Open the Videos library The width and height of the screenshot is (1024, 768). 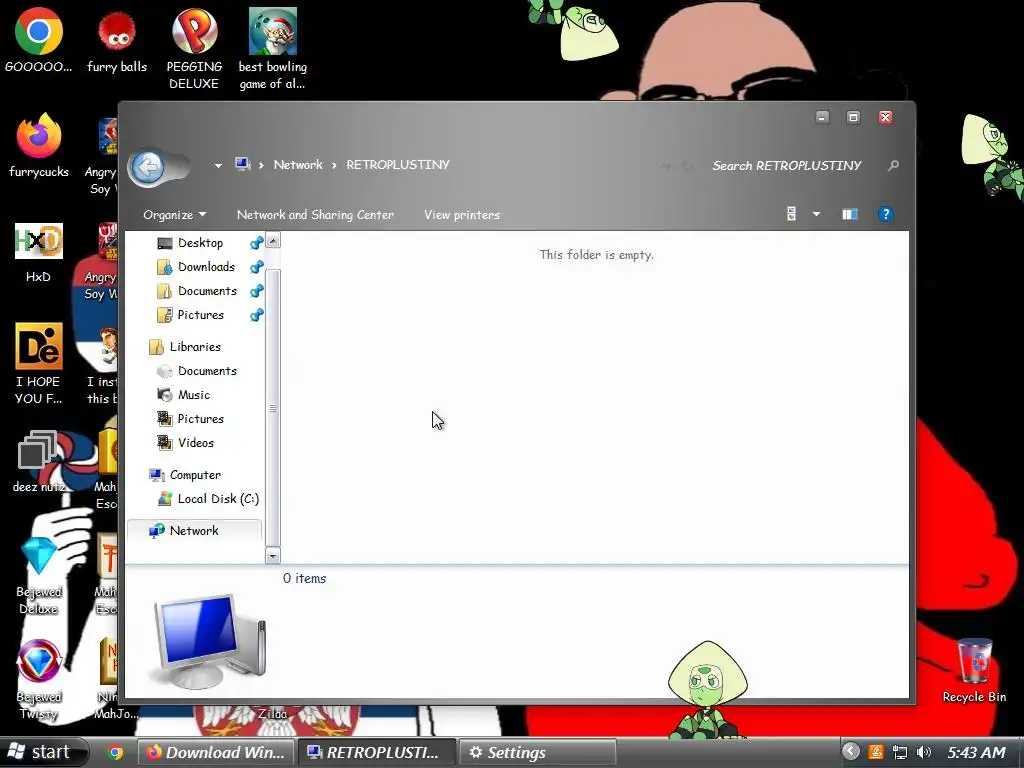pos(195,443)
